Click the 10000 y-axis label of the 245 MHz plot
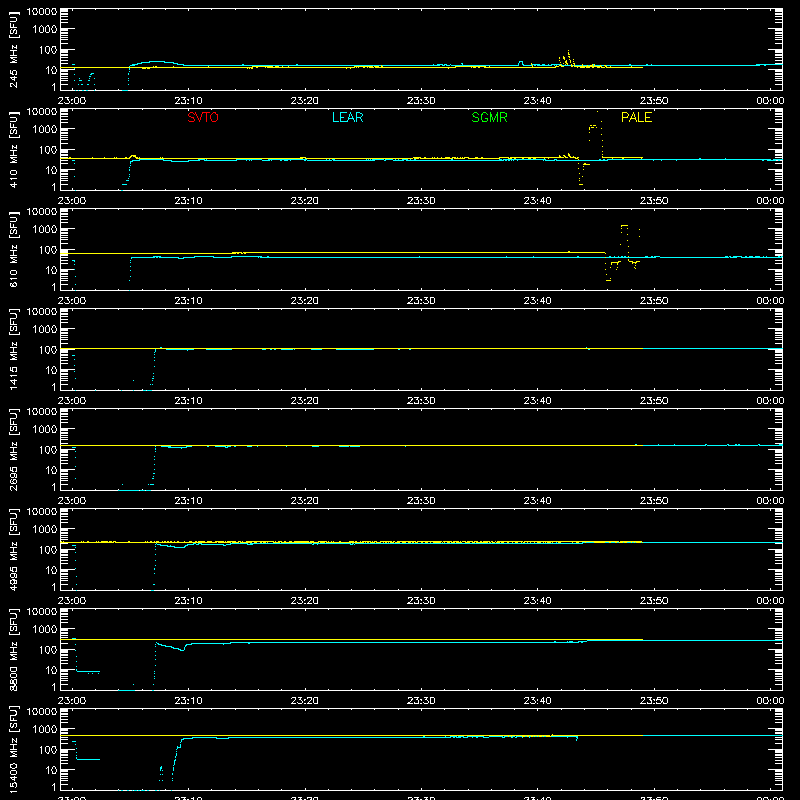This screenshot has height=800, width=800. [42, 12]
